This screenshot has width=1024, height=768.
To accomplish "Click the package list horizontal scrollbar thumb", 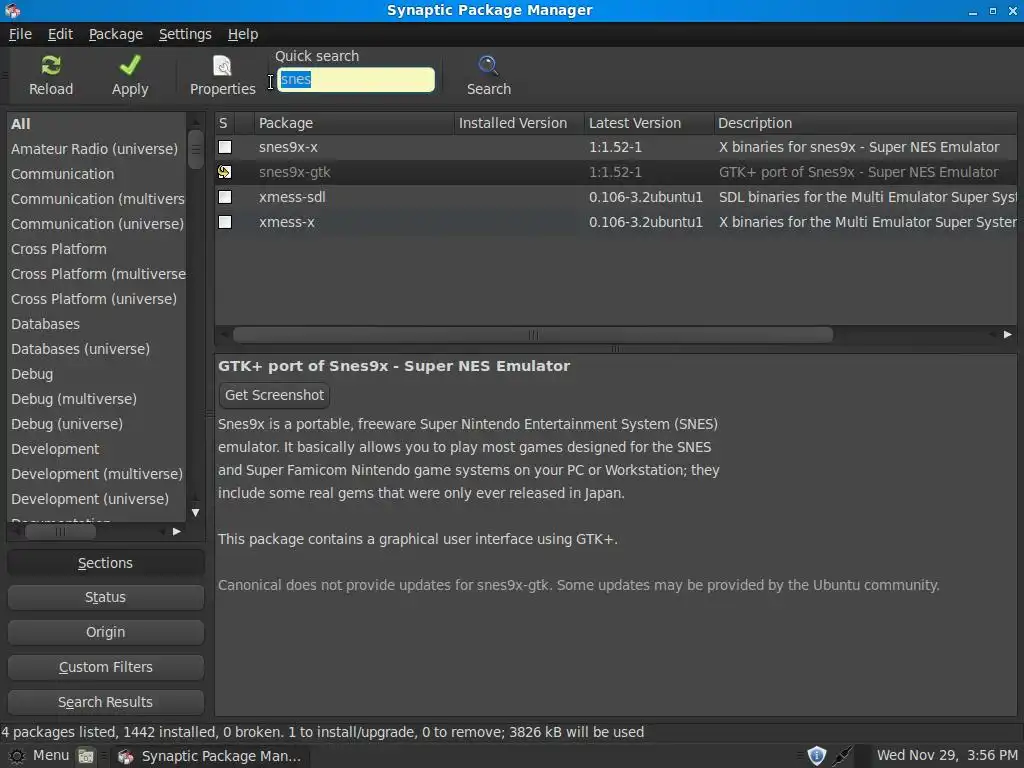I will (533, 334).
